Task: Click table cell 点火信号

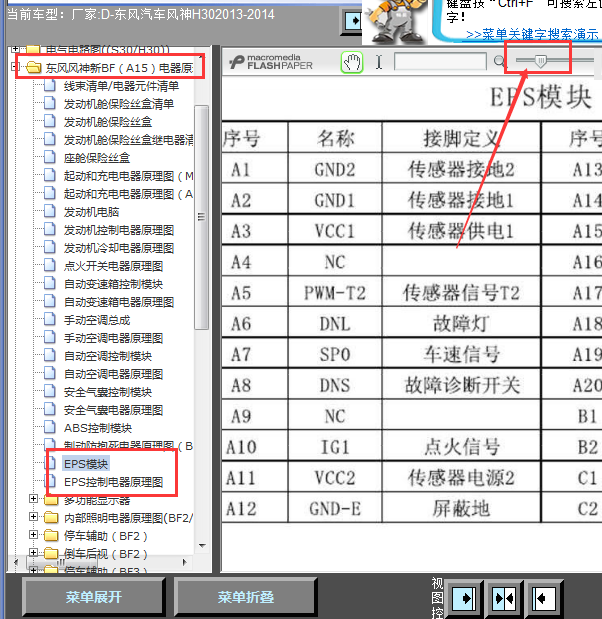Action: tap(461, 447)
